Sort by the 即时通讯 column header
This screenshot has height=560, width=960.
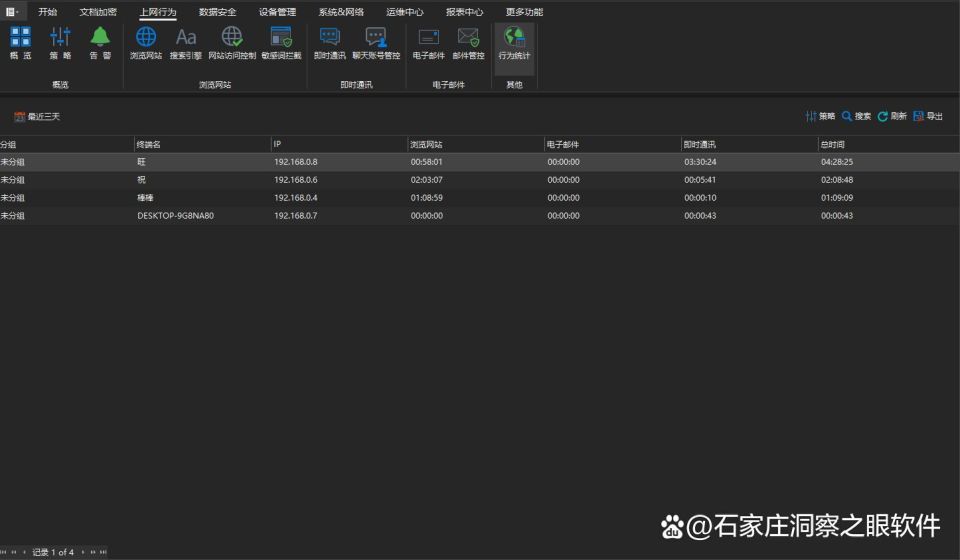point(749,144)
